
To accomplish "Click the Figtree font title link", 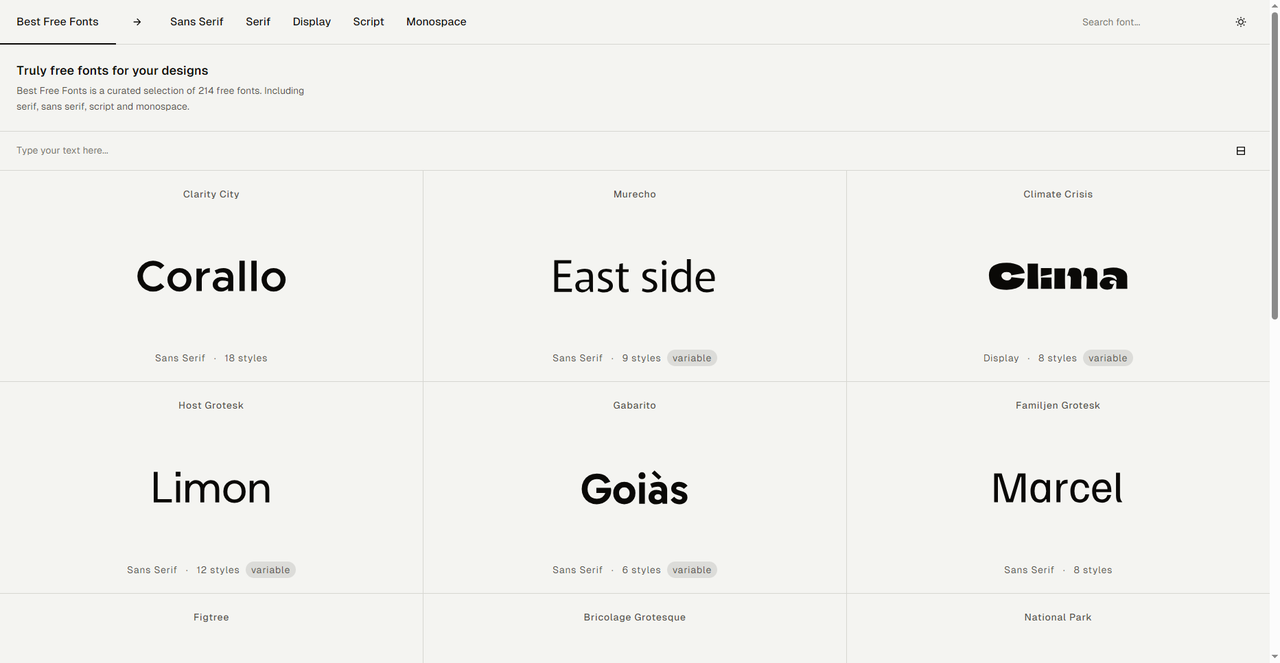I will pyautogui.click(x=211, y=617).
